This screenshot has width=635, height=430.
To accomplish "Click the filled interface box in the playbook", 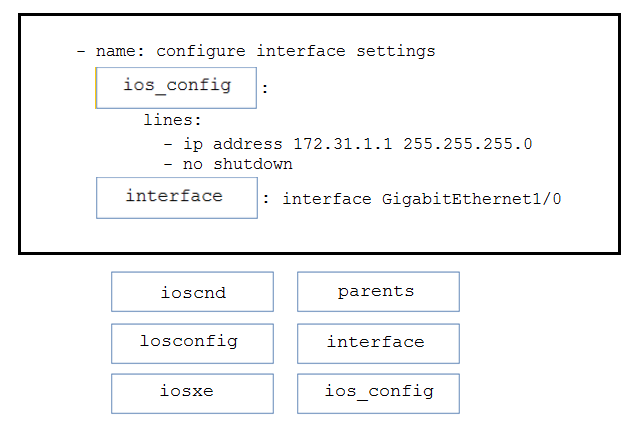I will (177, 198).
